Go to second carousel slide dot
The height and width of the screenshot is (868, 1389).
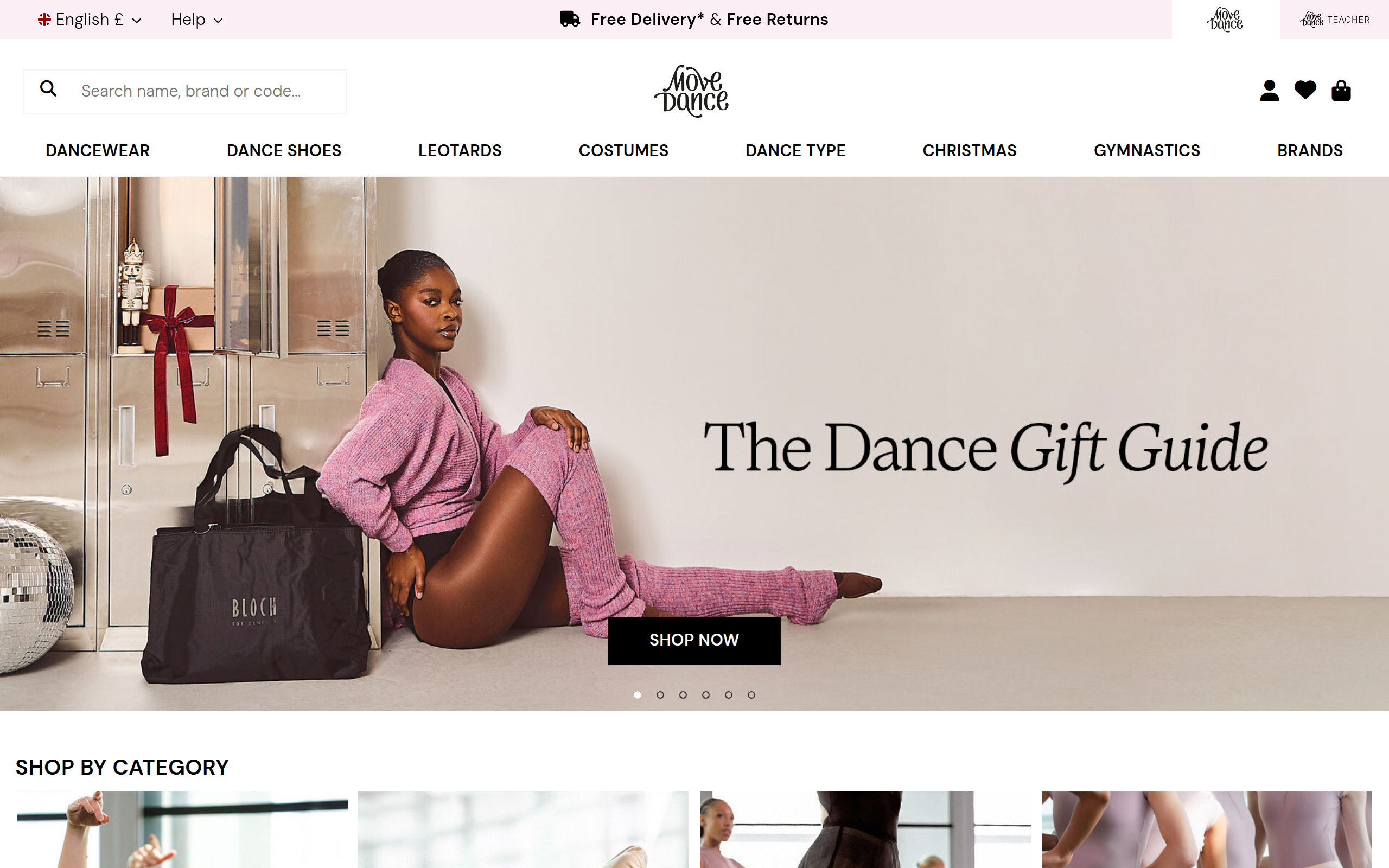coord(660,694)
